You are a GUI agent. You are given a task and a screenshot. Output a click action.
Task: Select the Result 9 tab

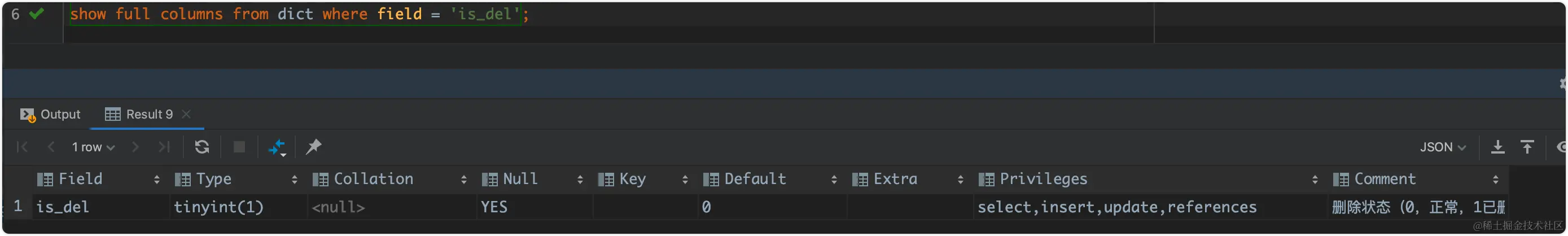tap(139, 115)
